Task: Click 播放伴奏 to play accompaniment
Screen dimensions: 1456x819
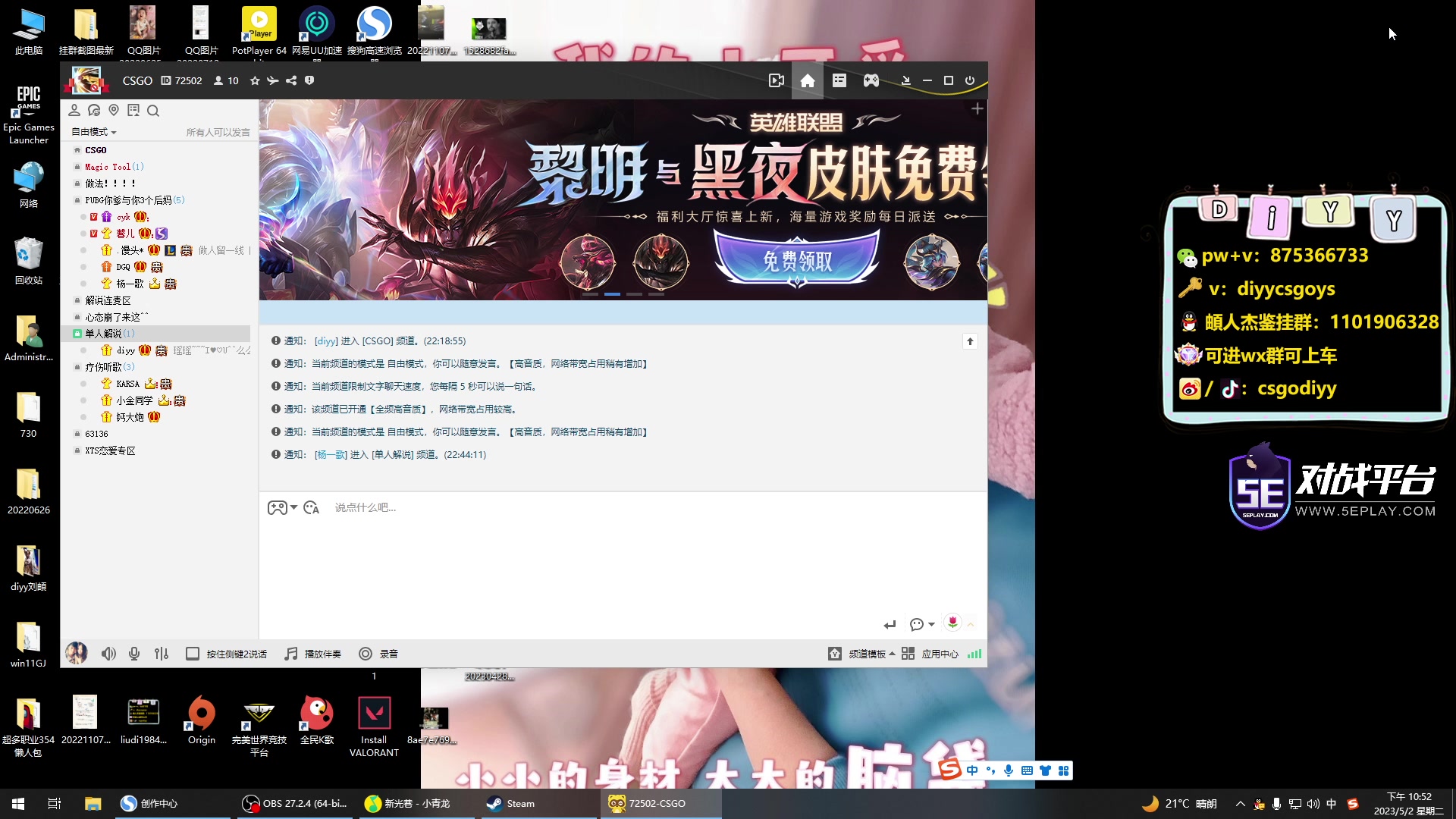Action: [312, 654]
